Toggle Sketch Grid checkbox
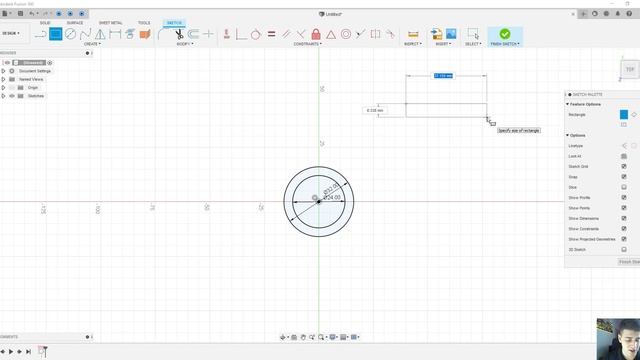Viewport: 640px width, 360px height. coord(624,167)
